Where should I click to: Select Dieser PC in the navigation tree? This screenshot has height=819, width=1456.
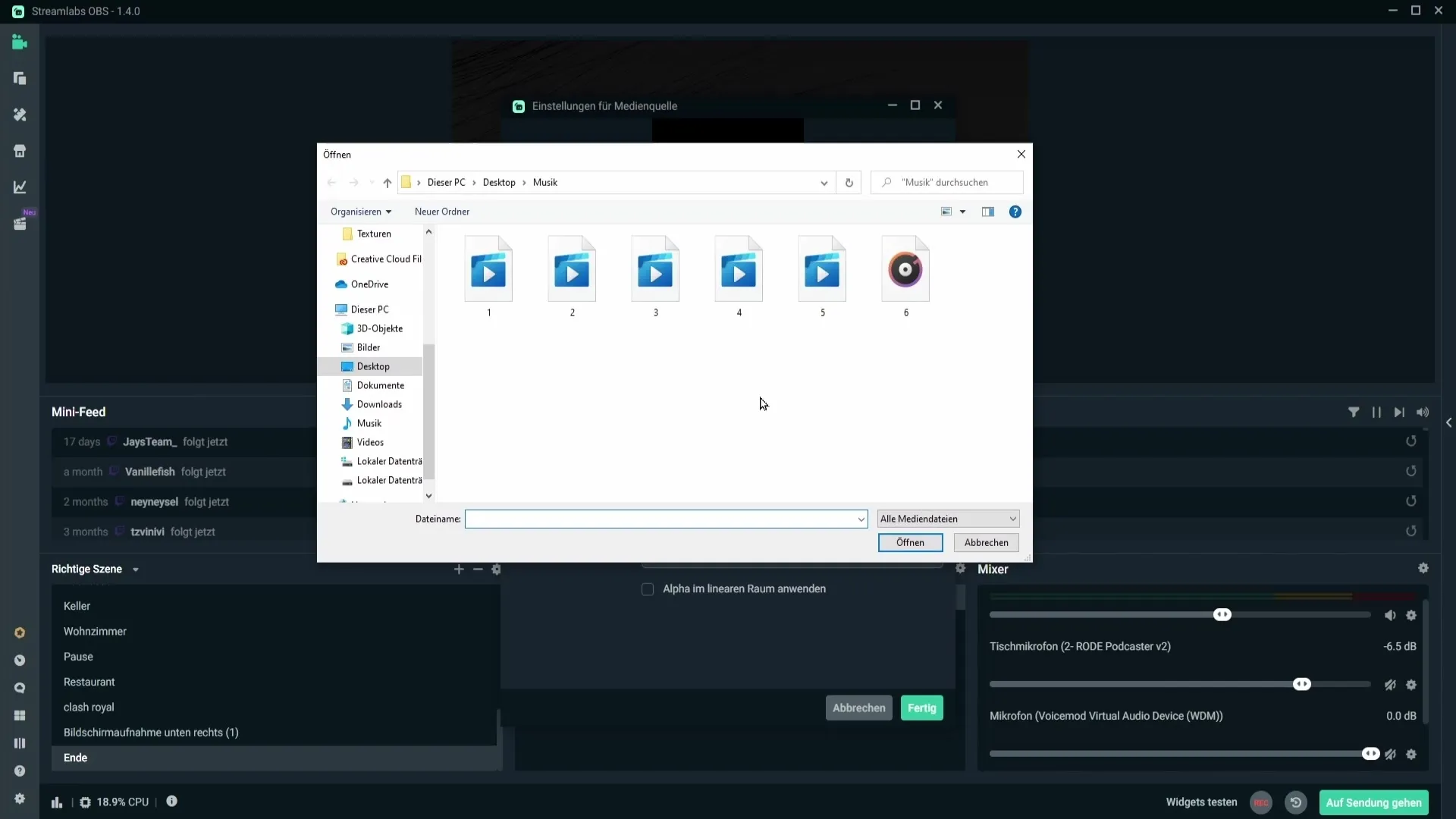point(369,309)
